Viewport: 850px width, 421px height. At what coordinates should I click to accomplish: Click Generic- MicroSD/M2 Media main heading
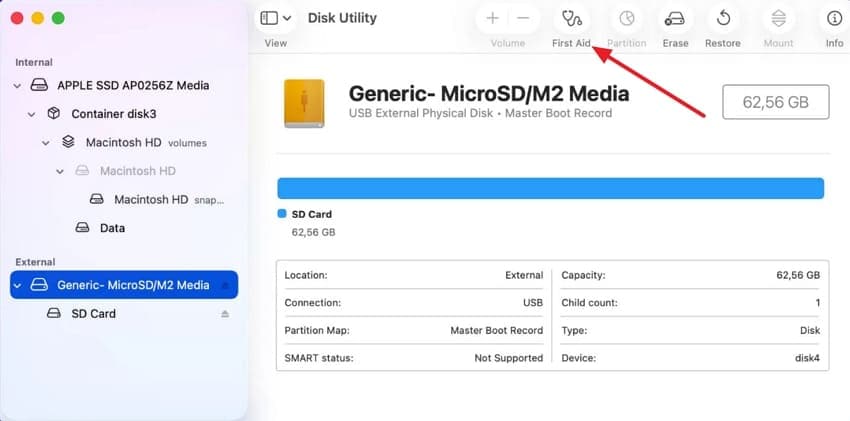pyautogui.click(x=489, y=94)
